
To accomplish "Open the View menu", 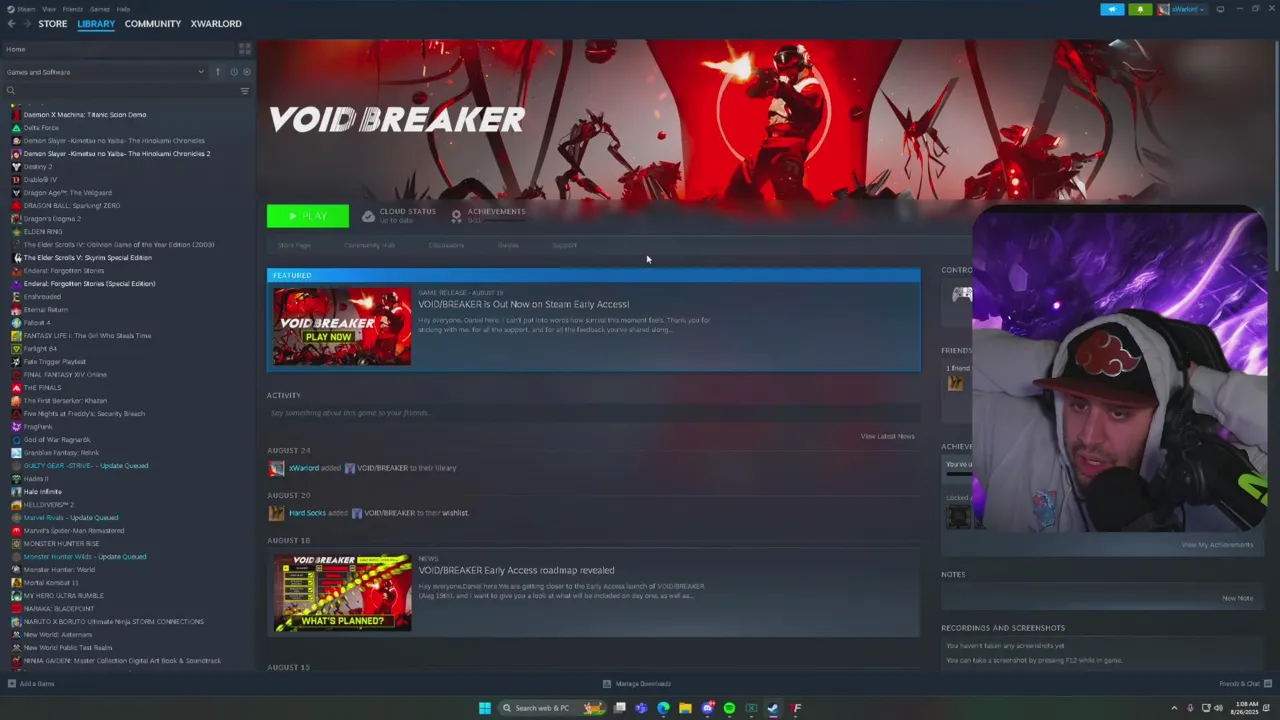I will tap(49, 9).
